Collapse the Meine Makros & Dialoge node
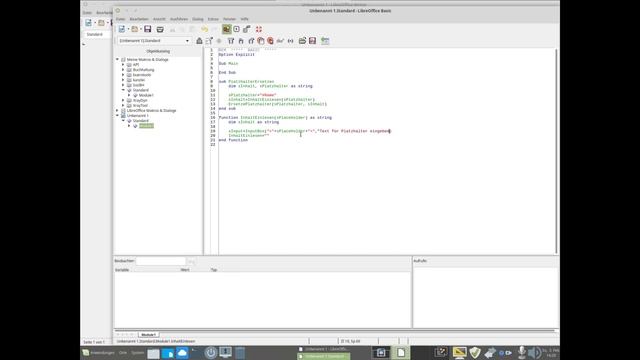640x360 pixels. click(x=117, y=60)
